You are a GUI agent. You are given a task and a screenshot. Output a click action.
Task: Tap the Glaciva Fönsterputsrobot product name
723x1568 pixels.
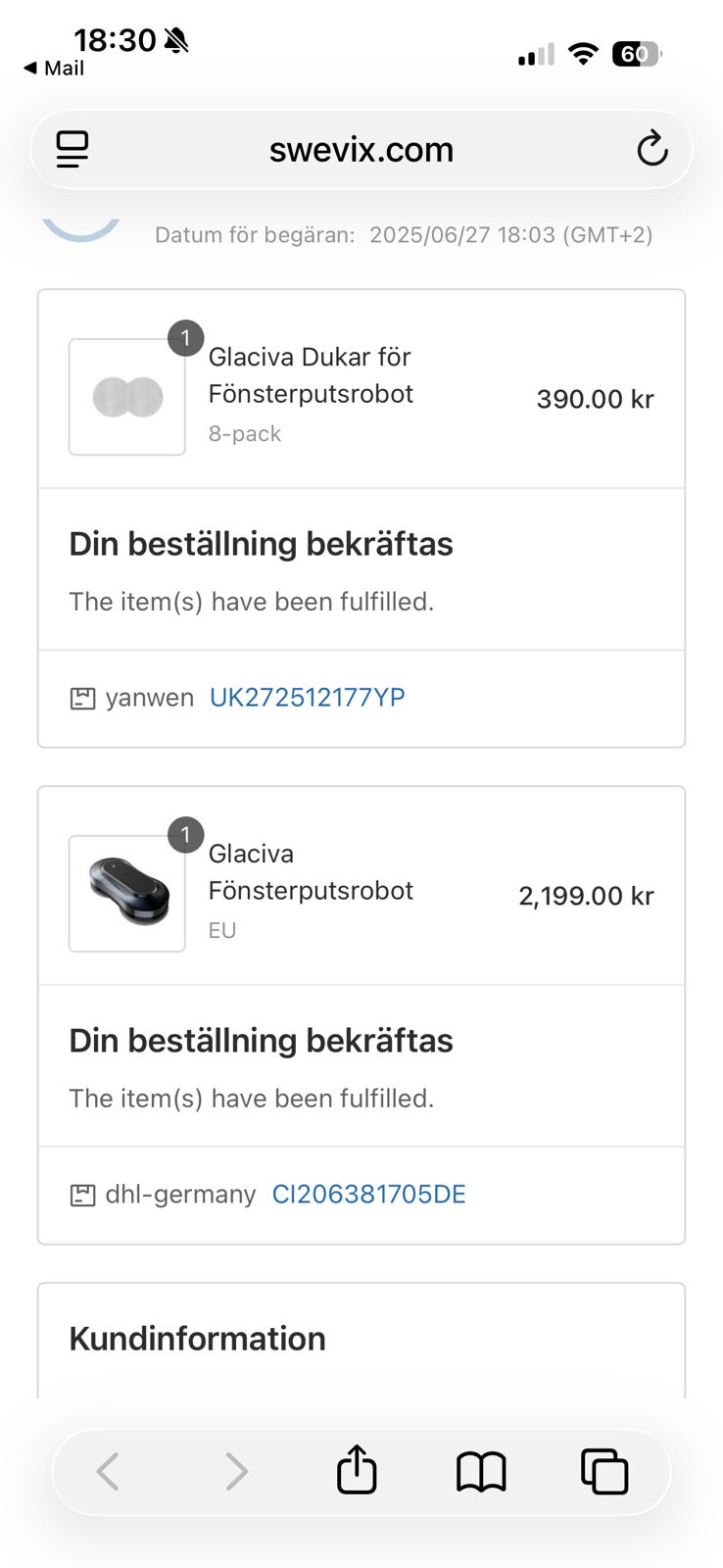pyautogui.click(x=311, y=872)
